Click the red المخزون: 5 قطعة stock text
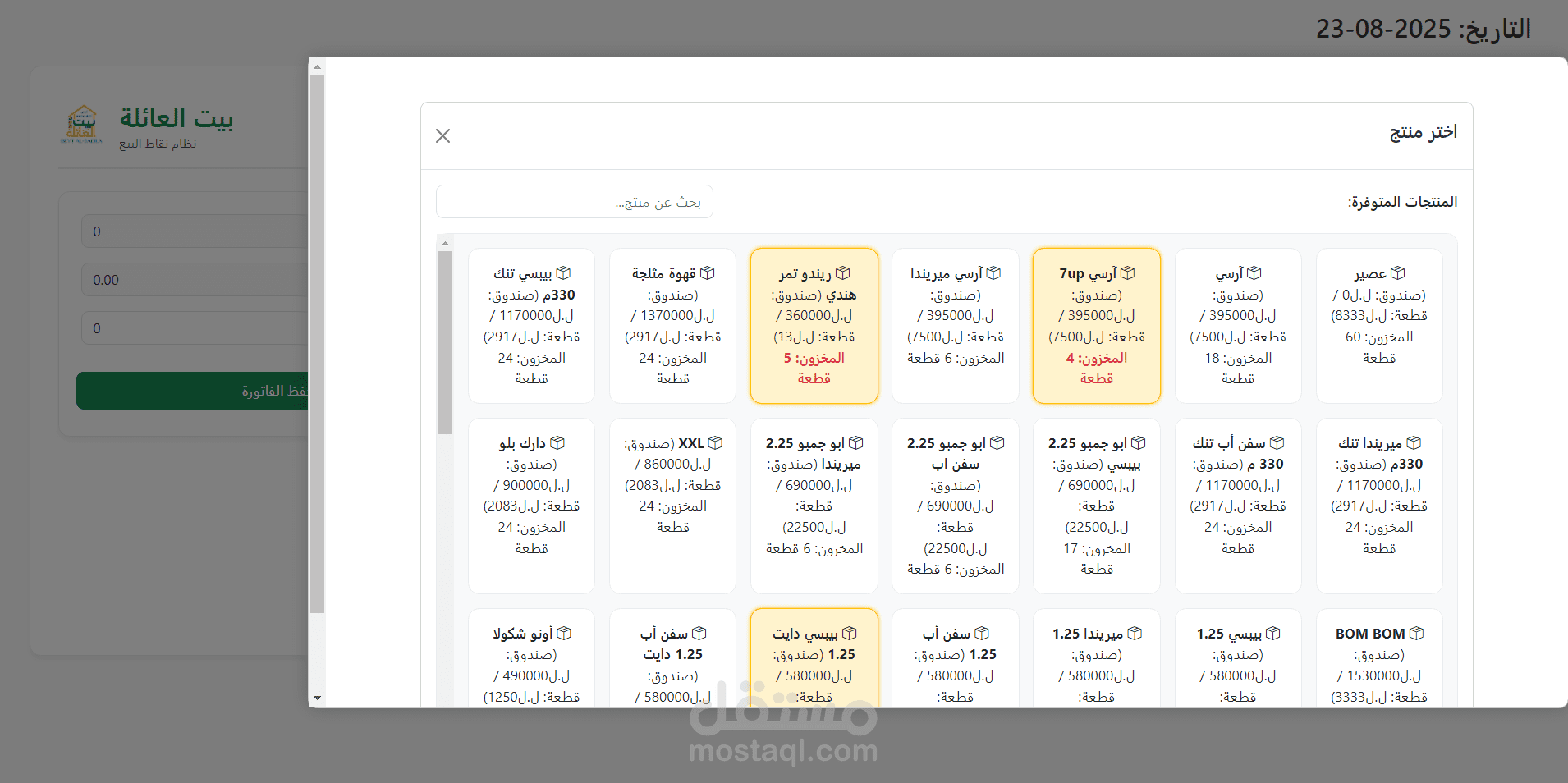 point(814,369)
